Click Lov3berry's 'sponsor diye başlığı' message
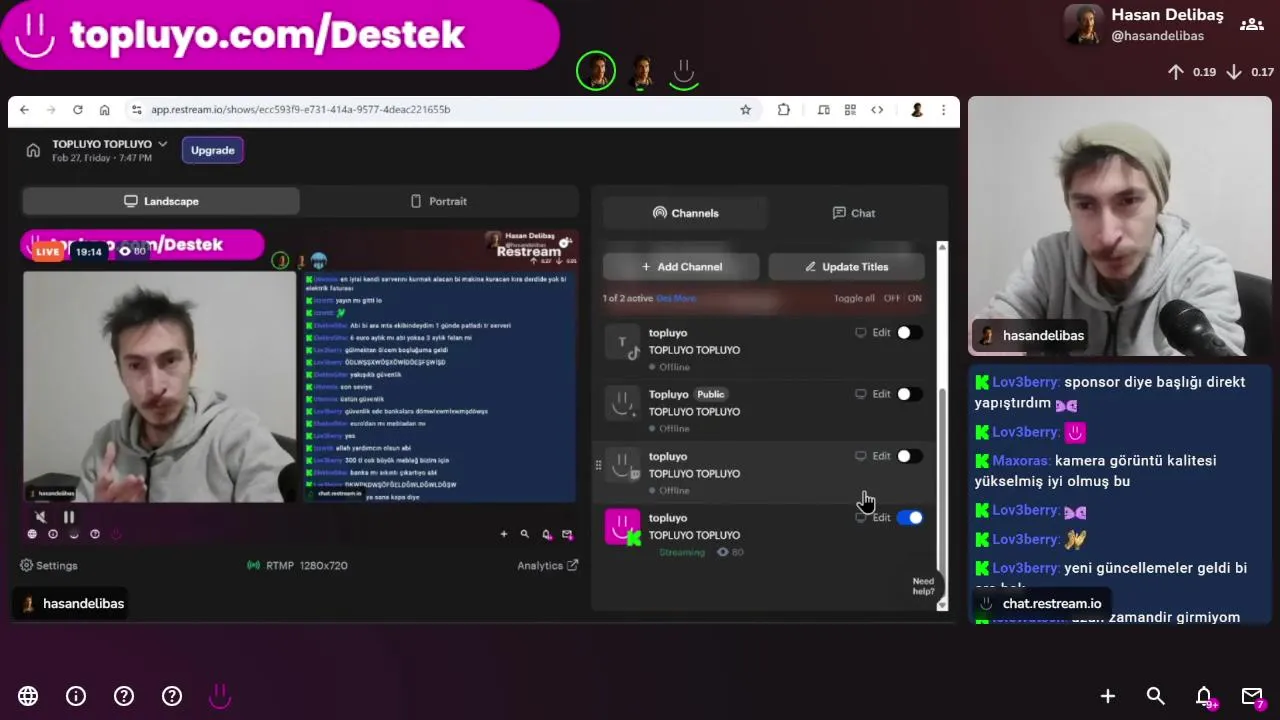 1110,392
